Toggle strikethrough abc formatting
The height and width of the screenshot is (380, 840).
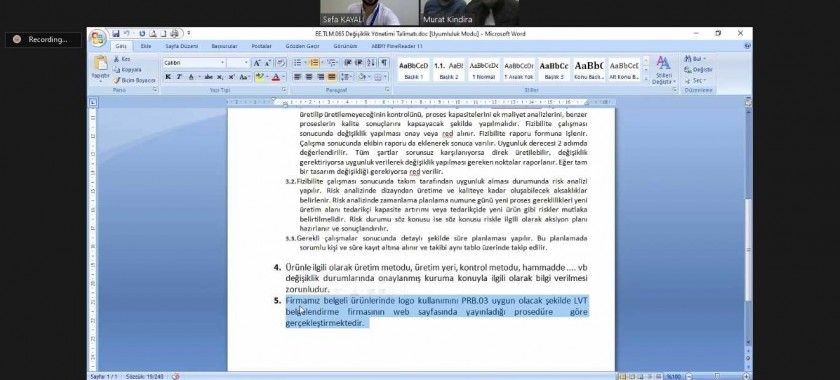(208, 77)
